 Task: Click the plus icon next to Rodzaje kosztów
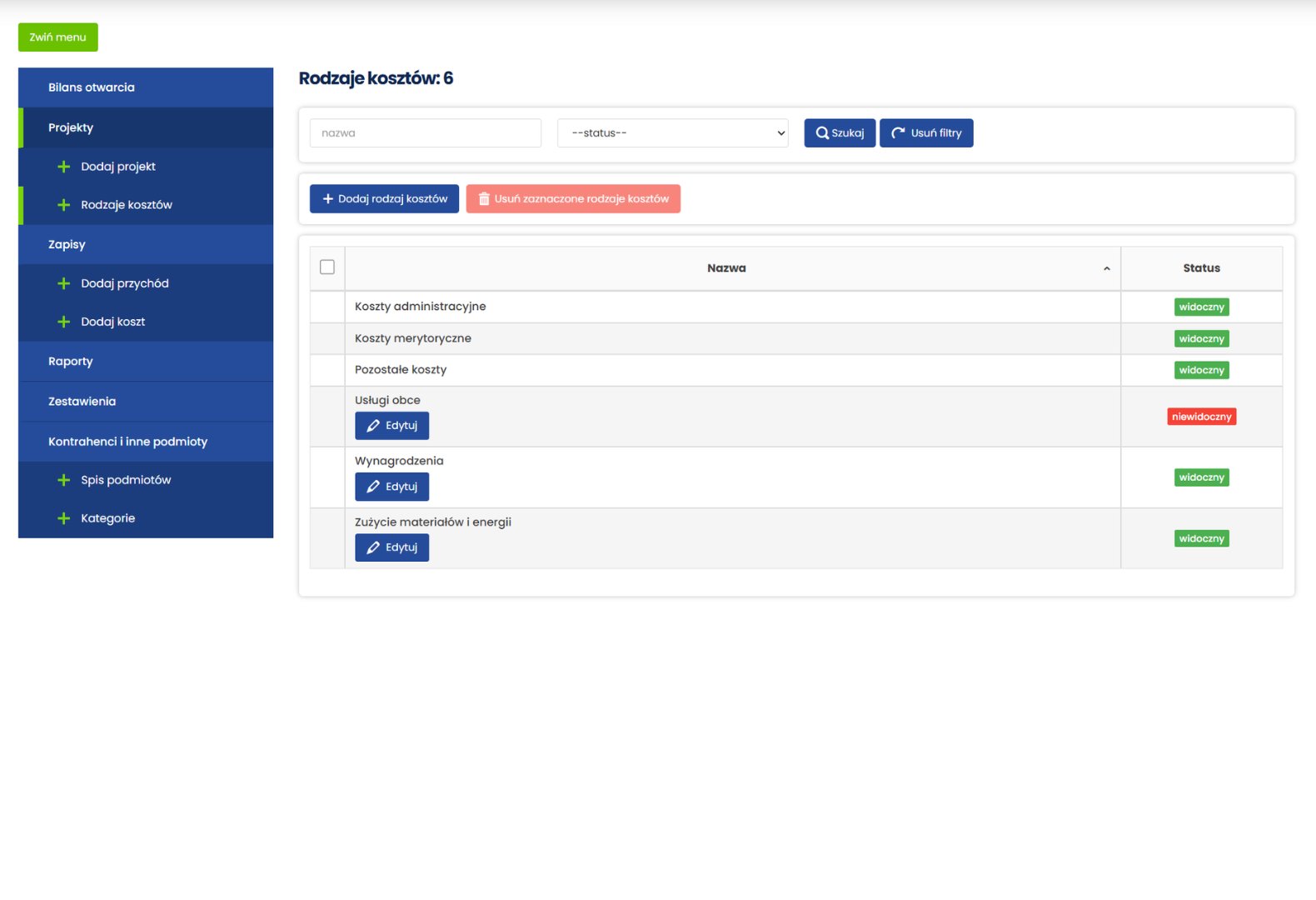coord(63,205)
